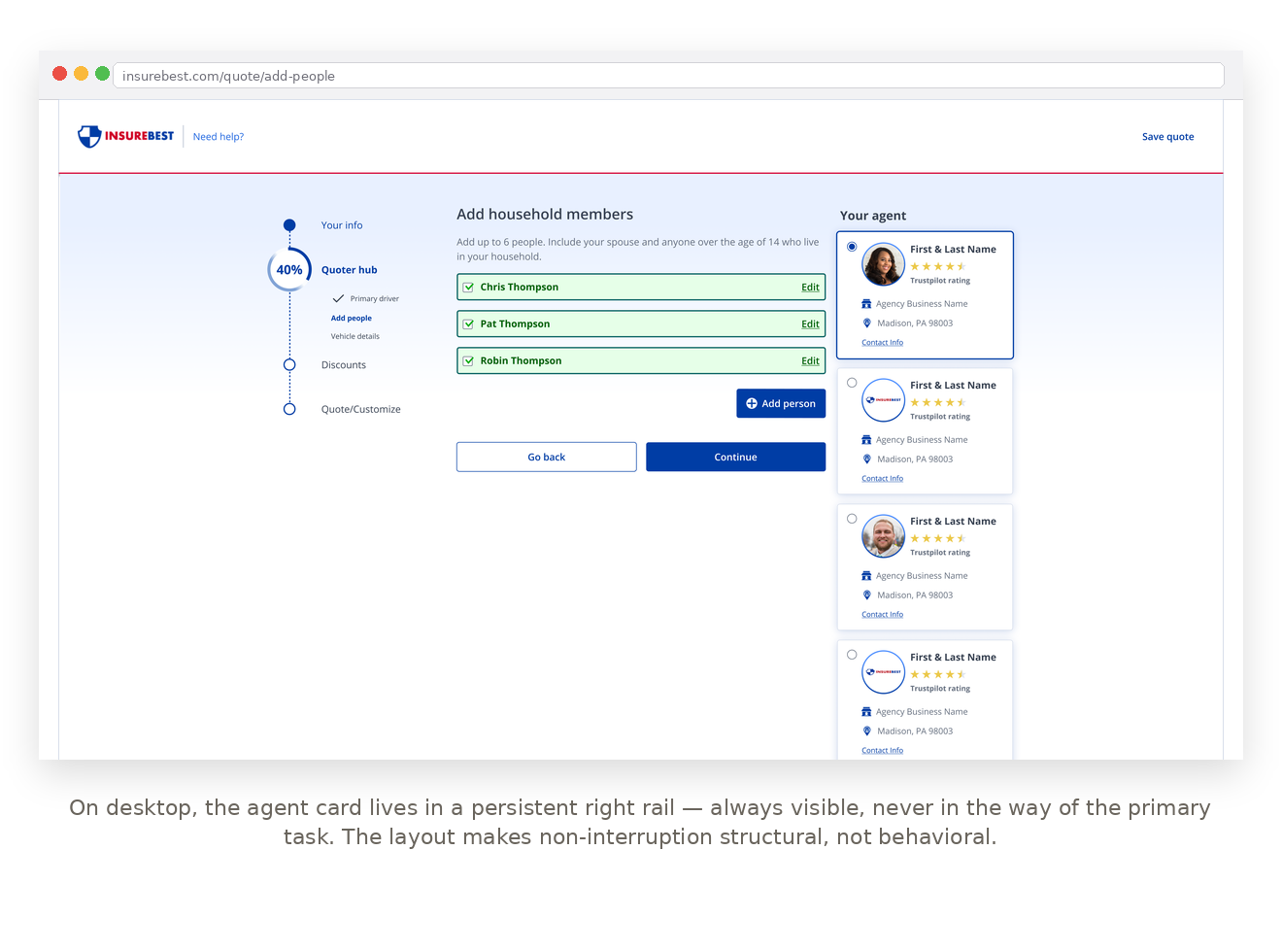This screenshot has width=1282, height=952.
Task: Edit Pat Thompson's details
Action: 810,324
